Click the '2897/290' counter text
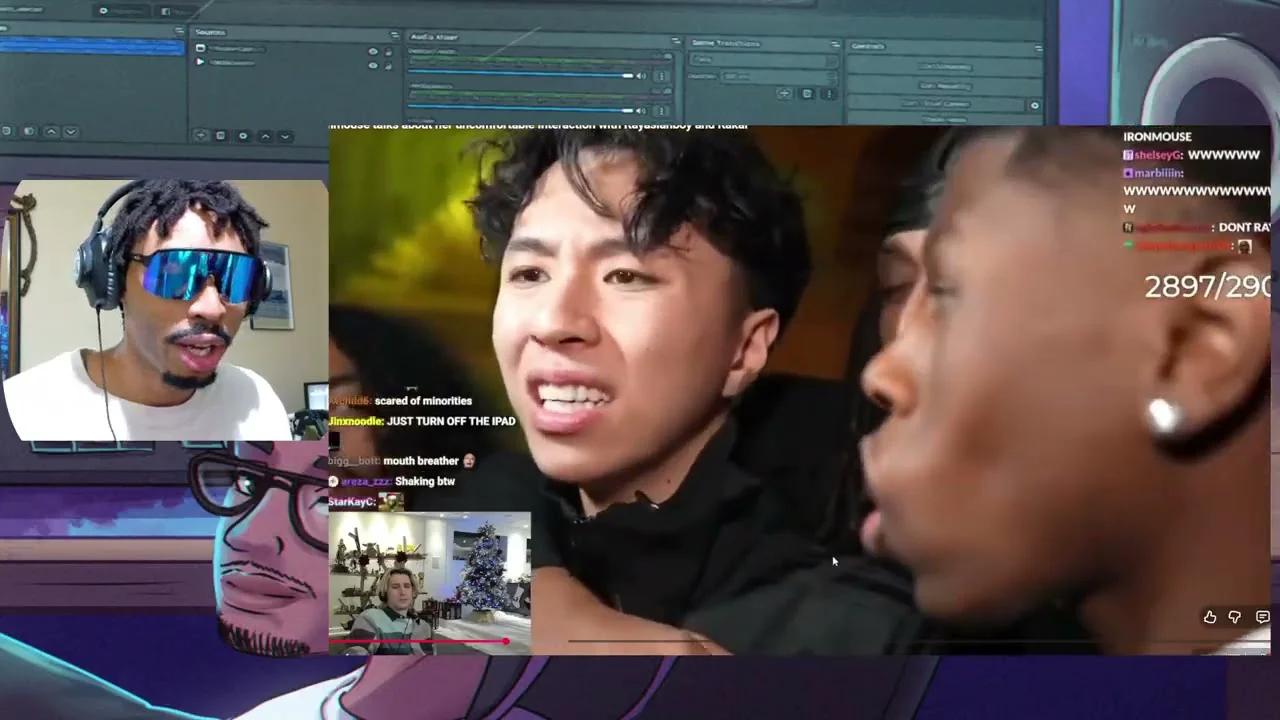The height and width of the screenshot is (720, 1280). [1207, 287]
